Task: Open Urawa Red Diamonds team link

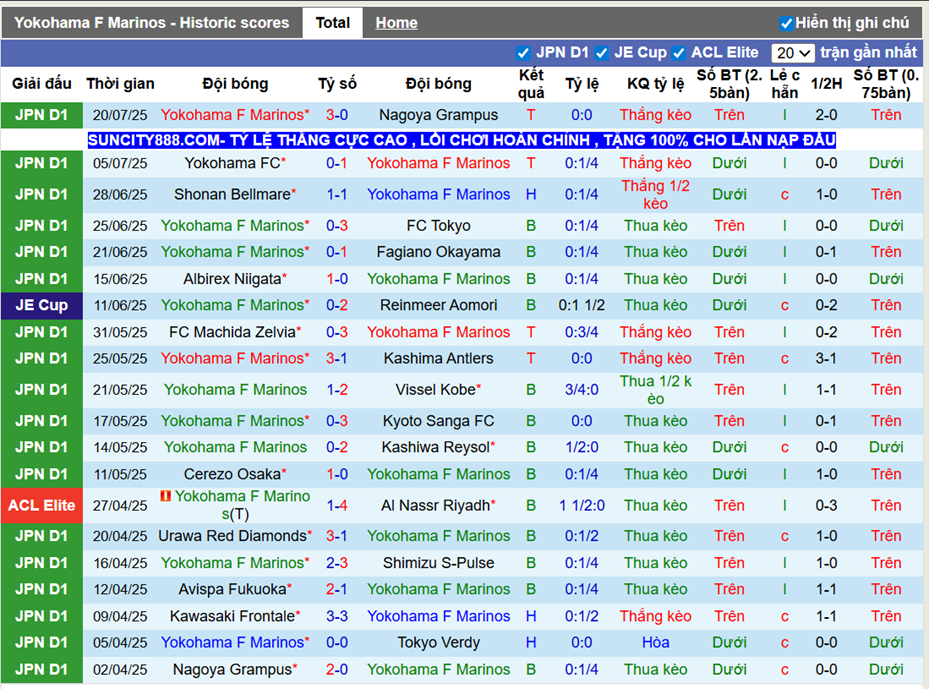Action: tap(232, 536)
